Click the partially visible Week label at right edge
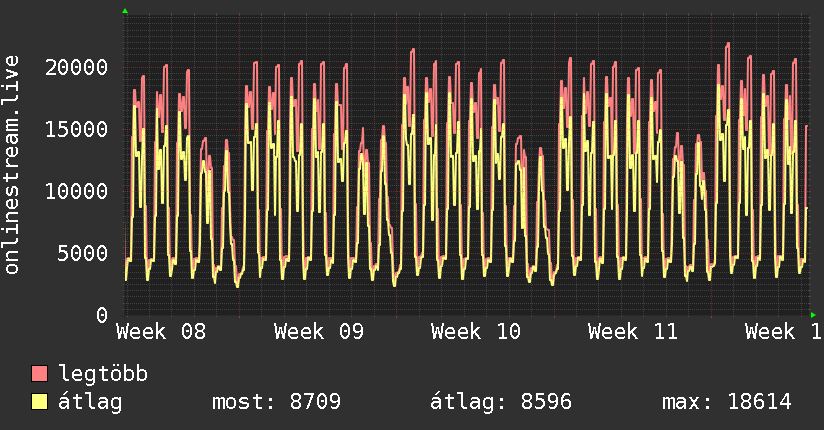This screenshot has width=824, height=430. tap(784, 332)
